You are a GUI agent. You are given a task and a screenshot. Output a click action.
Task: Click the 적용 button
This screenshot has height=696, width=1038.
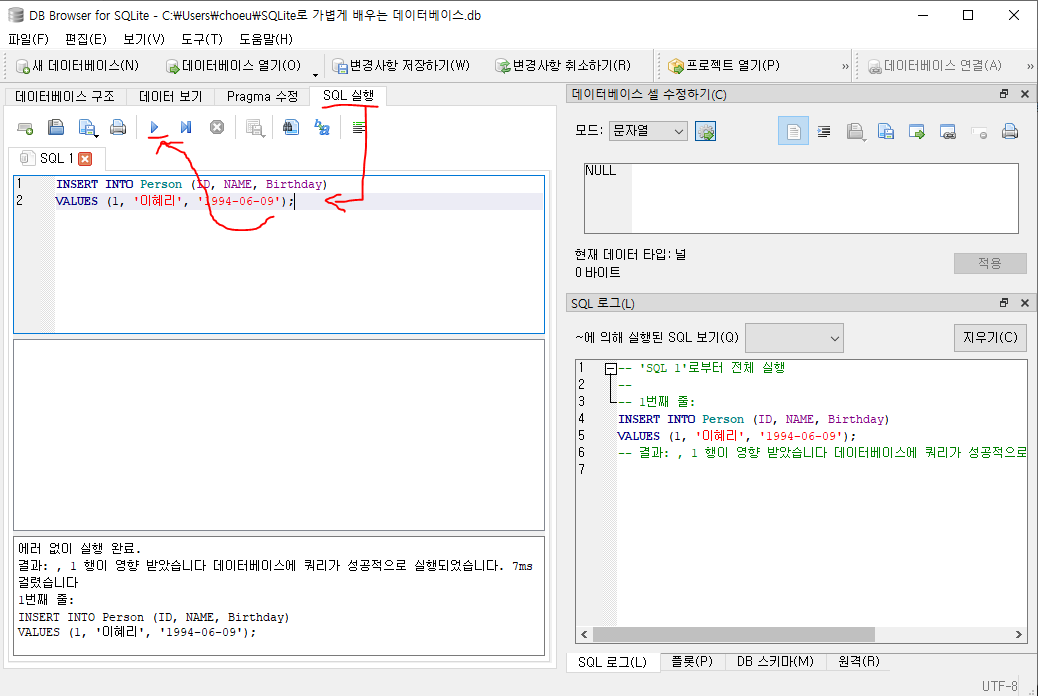tap(990, 263)
